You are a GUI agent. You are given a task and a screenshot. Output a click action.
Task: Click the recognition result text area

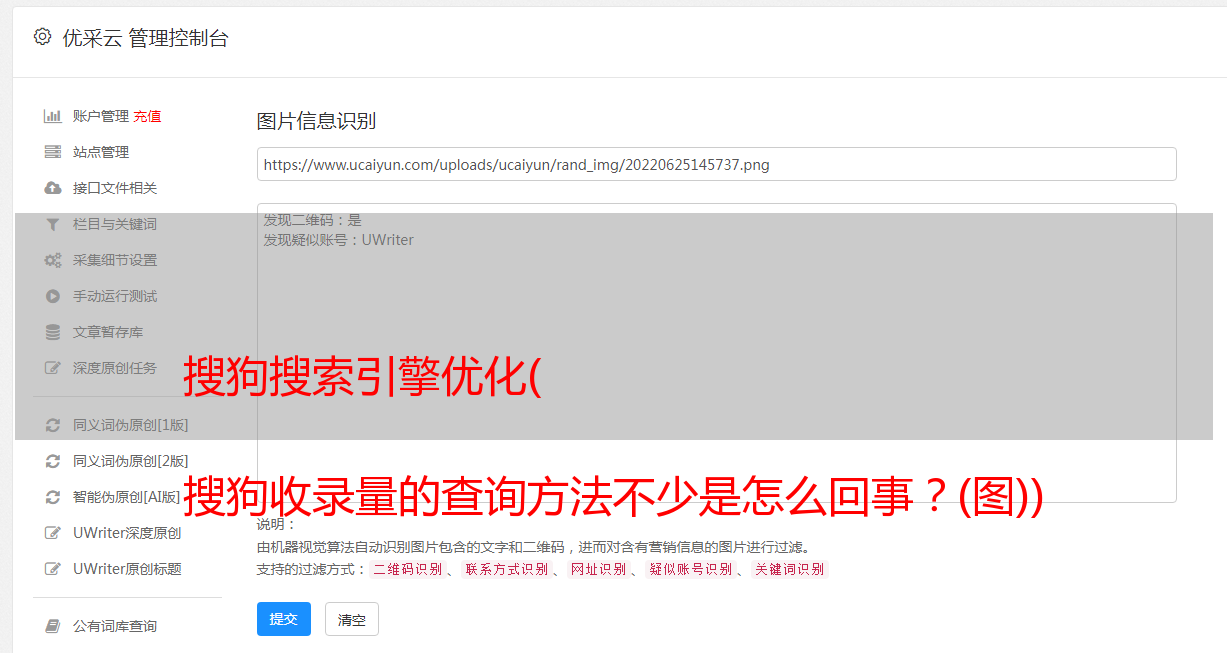pyautogui.click(x=716, y=353)
